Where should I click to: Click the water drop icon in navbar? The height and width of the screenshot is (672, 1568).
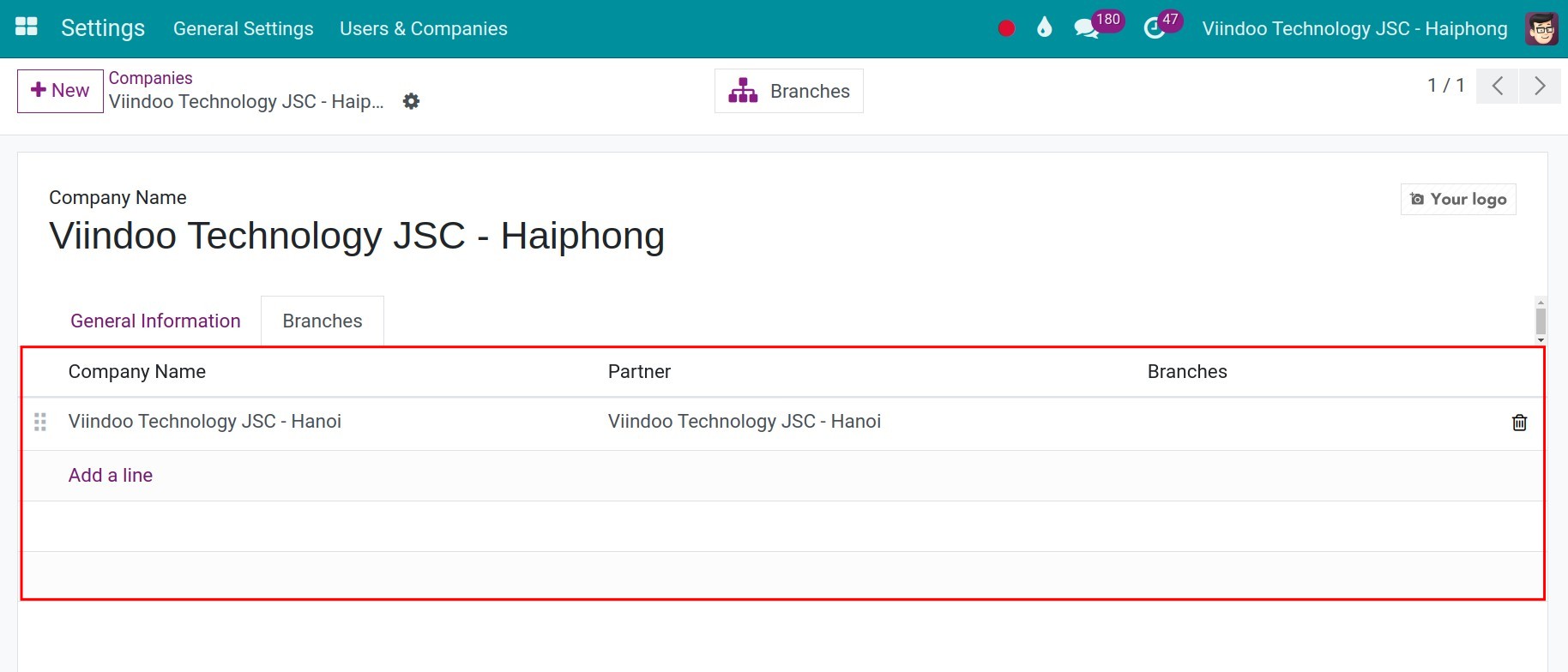pos(1044,28)
